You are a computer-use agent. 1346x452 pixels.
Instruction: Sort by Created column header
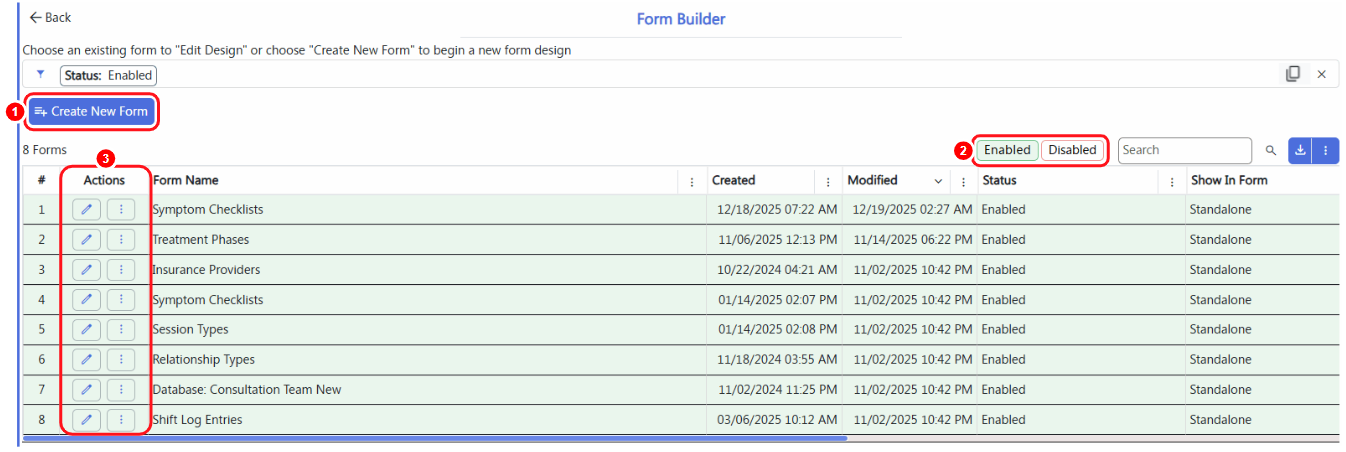click(x=733, y=180)
